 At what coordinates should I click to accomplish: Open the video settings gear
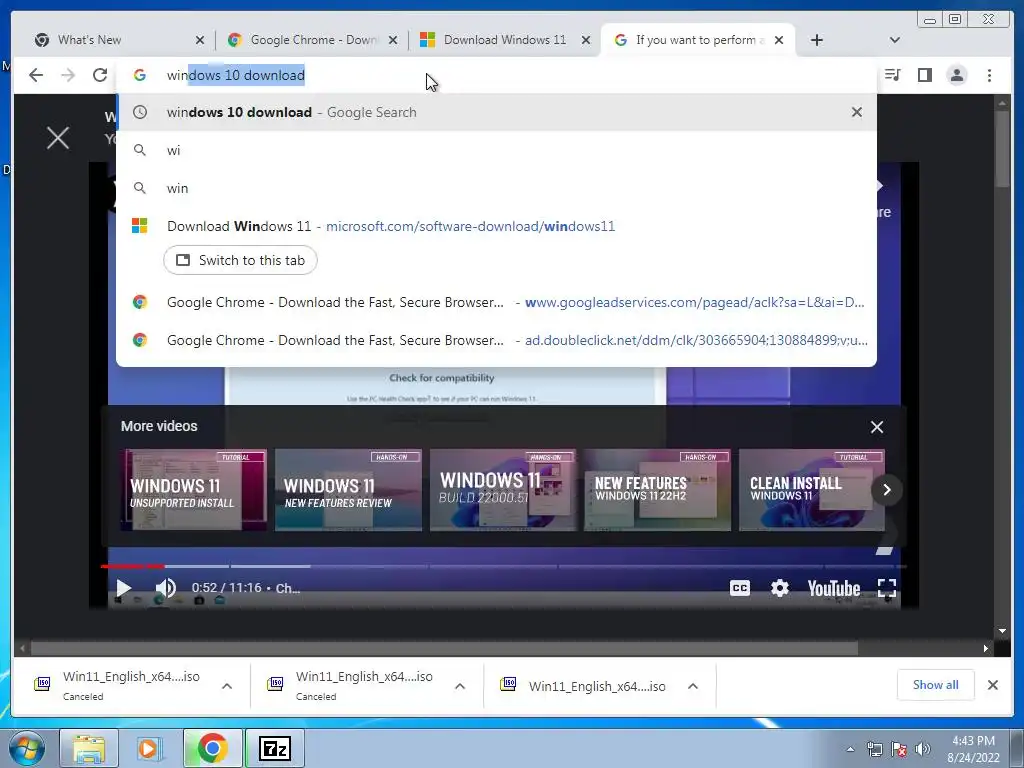point(780,588)
